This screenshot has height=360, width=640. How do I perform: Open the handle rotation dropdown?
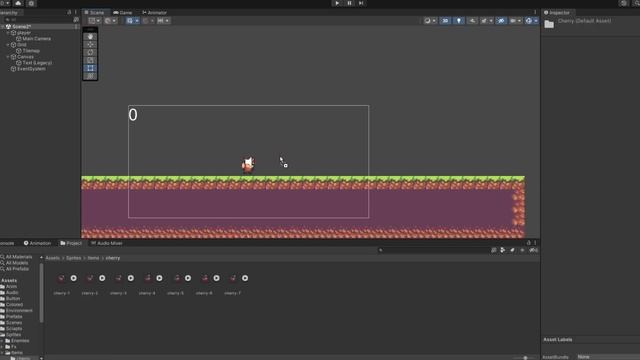tap(110, 21)
